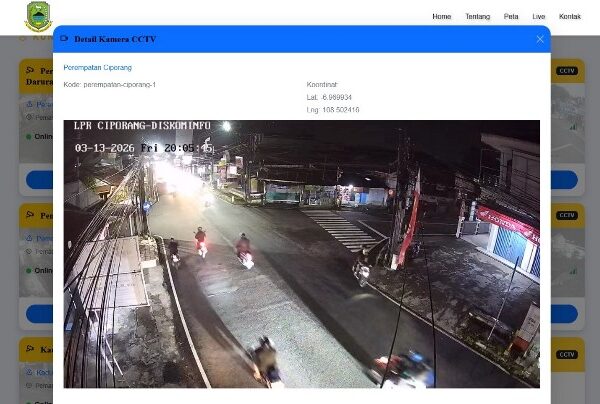This screenshot has height=404, width=600.
Task: Click the bottom CCTV badge on right
Action: pyautogui.click(x=567, y=354)
